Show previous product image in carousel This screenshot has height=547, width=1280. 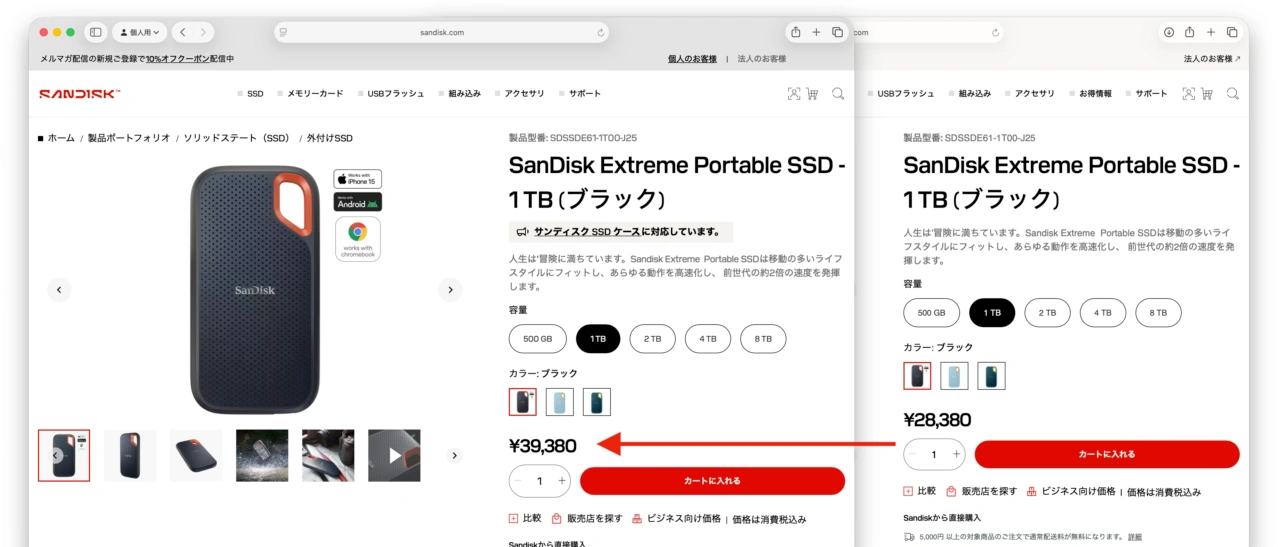(59, 290)
